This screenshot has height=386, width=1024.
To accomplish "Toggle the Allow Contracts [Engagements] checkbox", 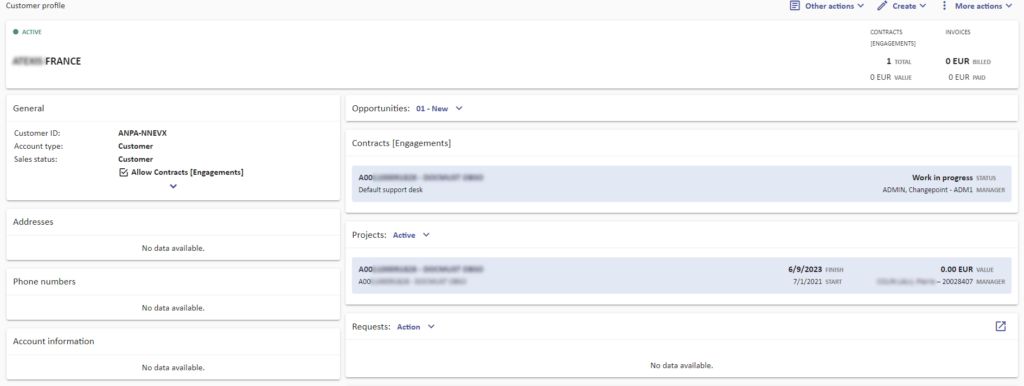I will click(123, 172).
